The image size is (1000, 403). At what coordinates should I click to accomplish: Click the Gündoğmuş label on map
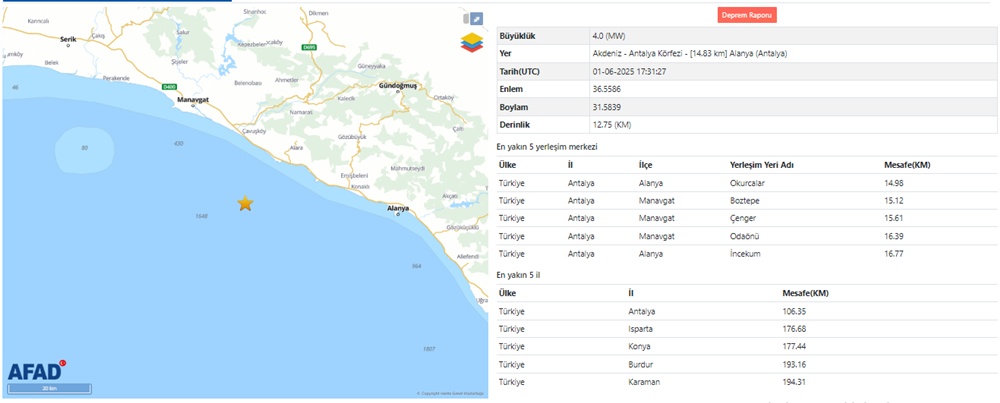[x=398, y=87]
